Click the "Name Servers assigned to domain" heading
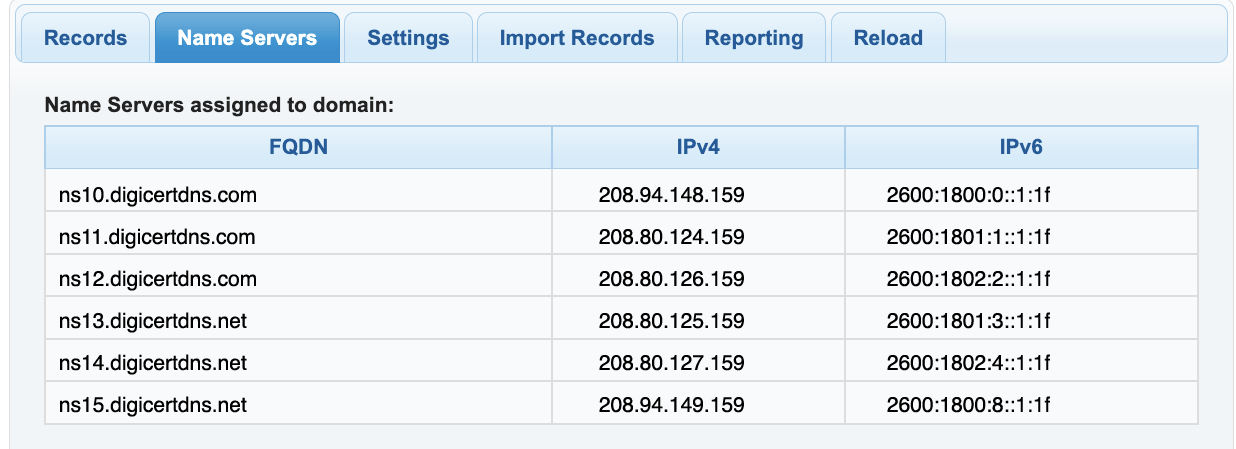The height and width of the screenshot is (449, 1236). [221, 104]
